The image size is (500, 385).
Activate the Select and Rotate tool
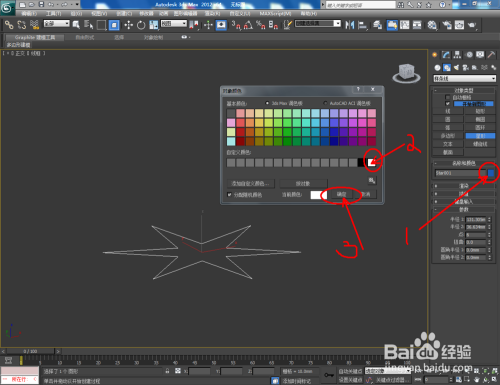[141, 25]
